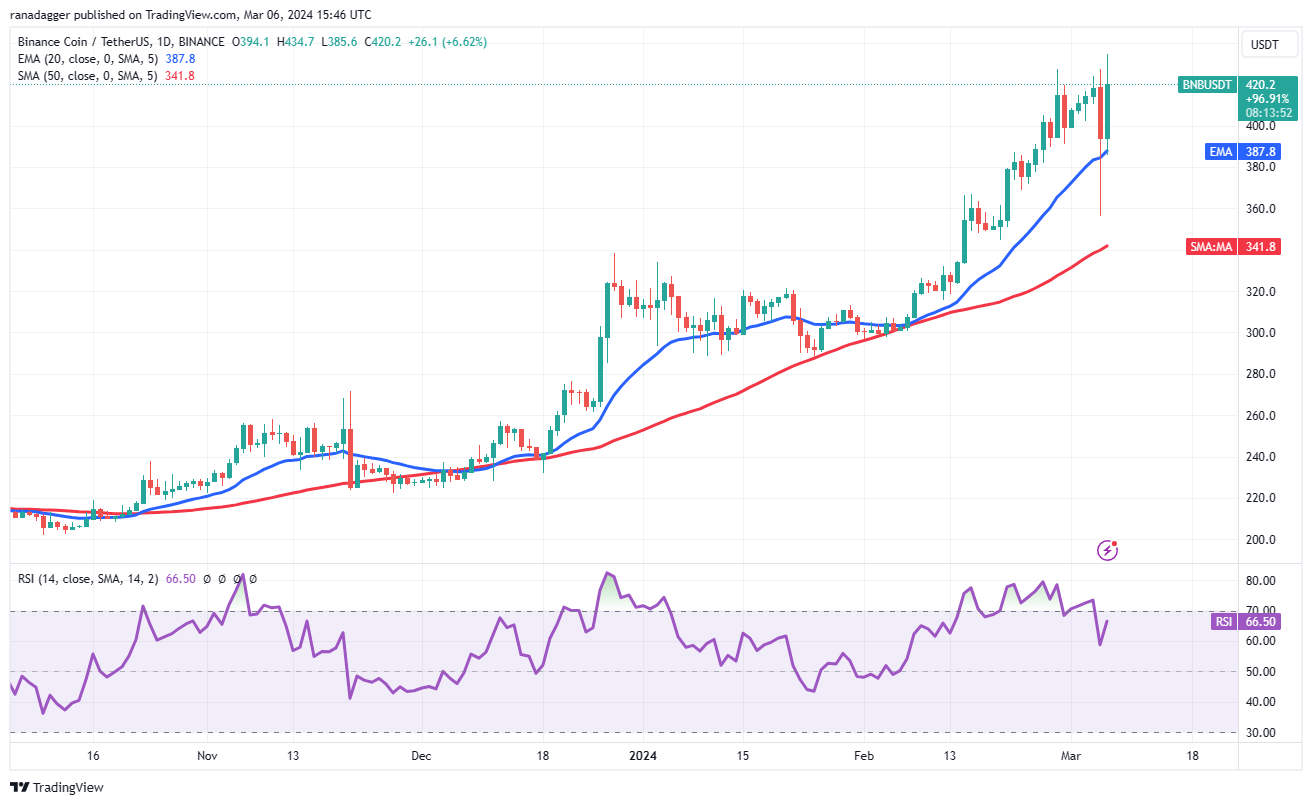Click the 16 date label on the time axis
Image resolution: width=1312 pixels, height=805 pixels.
tap(93, 757)
